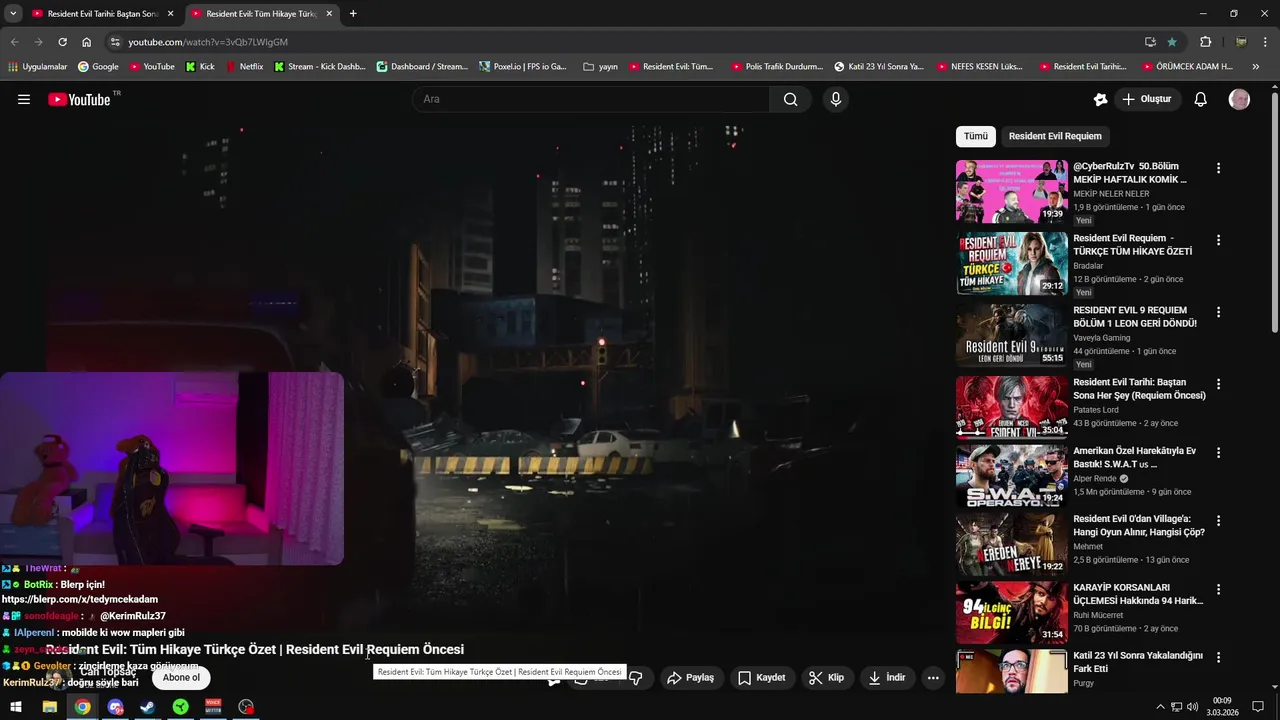Open Amerikan Özel Harekat S.W.A.T thumbnail

click(1011, 476)
